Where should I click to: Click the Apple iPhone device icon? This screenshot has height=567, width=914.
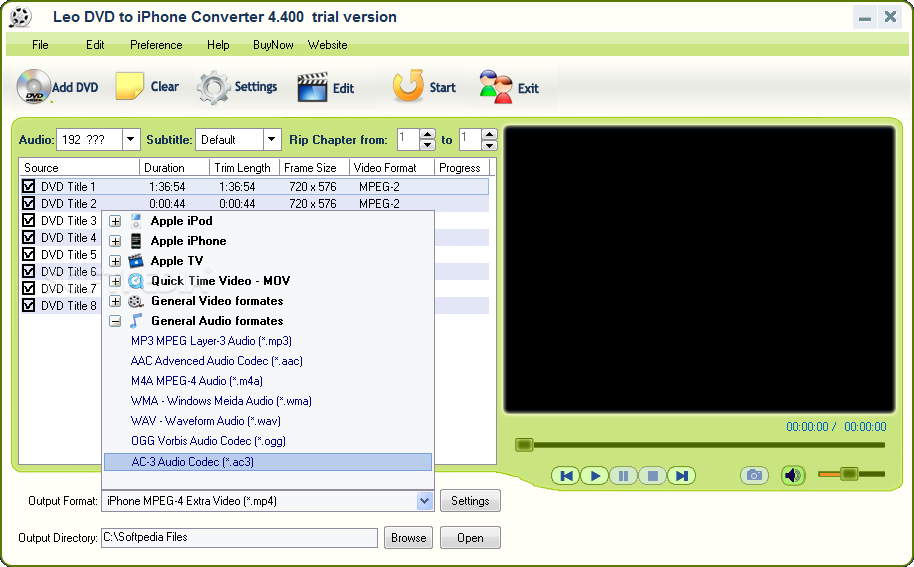tap(136, 241)
